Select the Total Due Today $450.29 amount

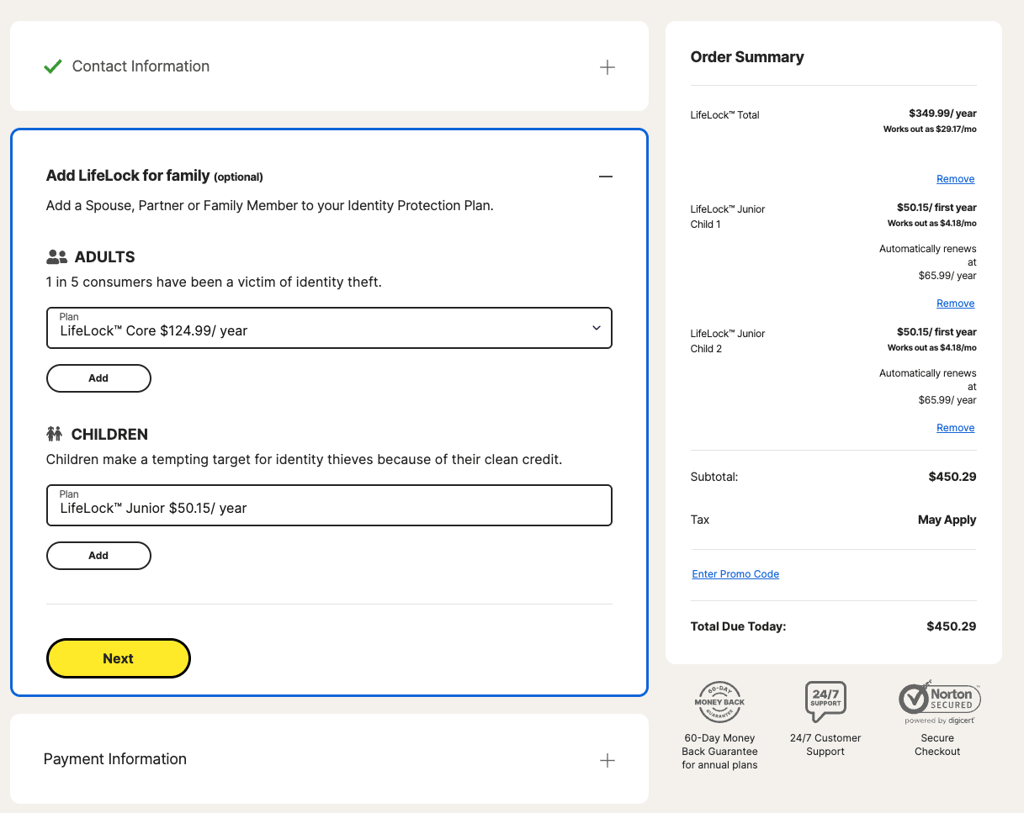coord(951,626)
